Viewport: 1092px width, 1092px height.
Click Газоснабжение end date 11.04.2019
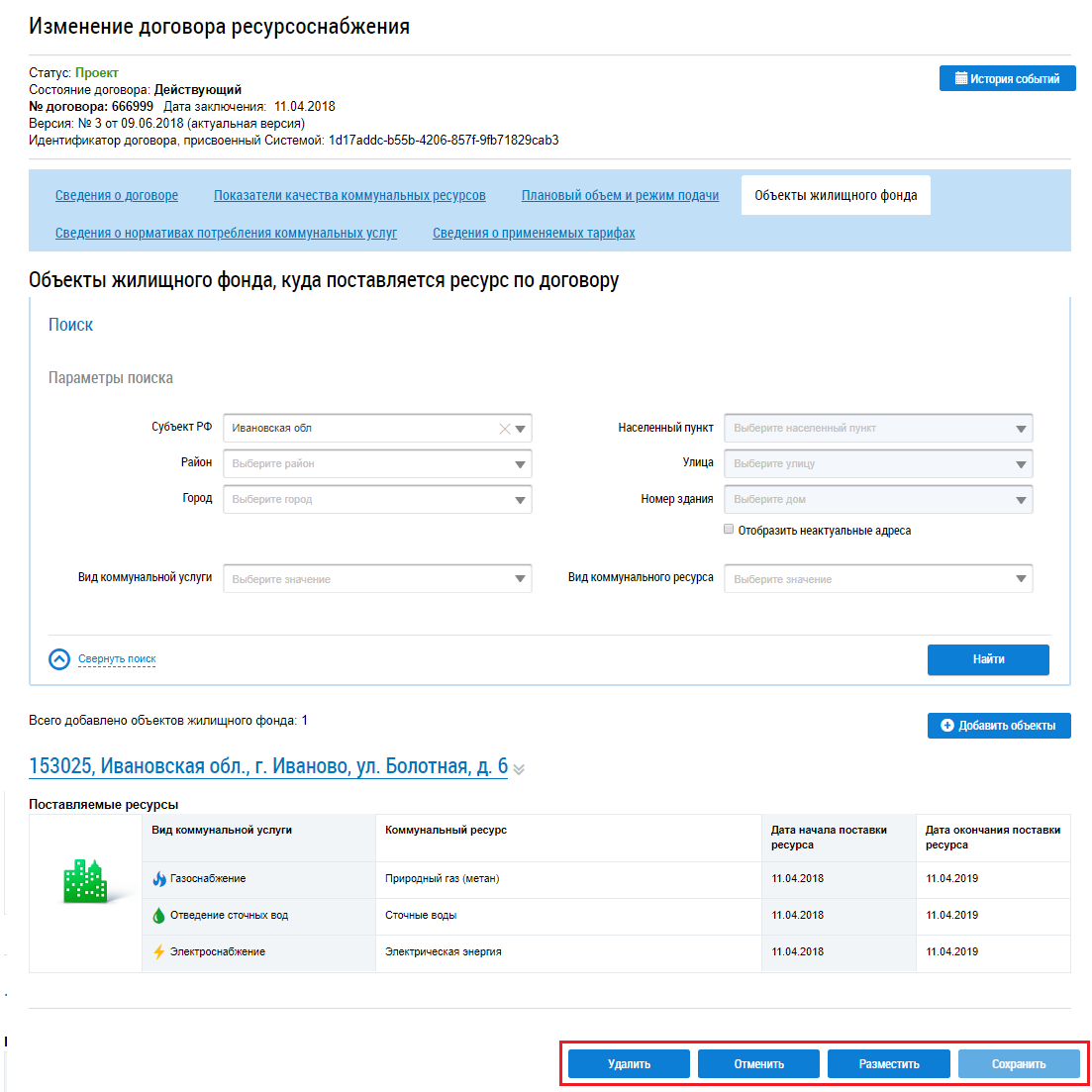click(x=952, y=879)
